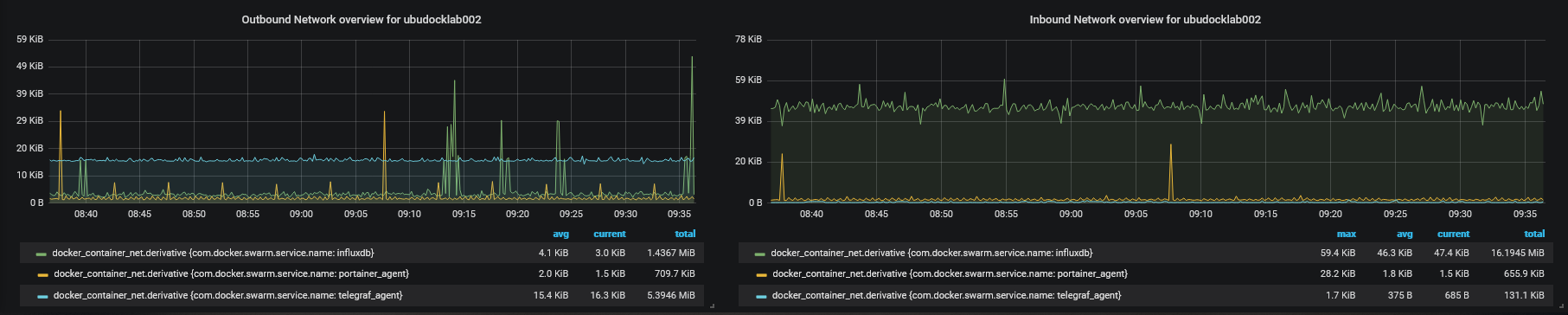Click 78 KiB axis label on Inbound graph
This screenshot has height=315, width=1568.
pos(748,39)
